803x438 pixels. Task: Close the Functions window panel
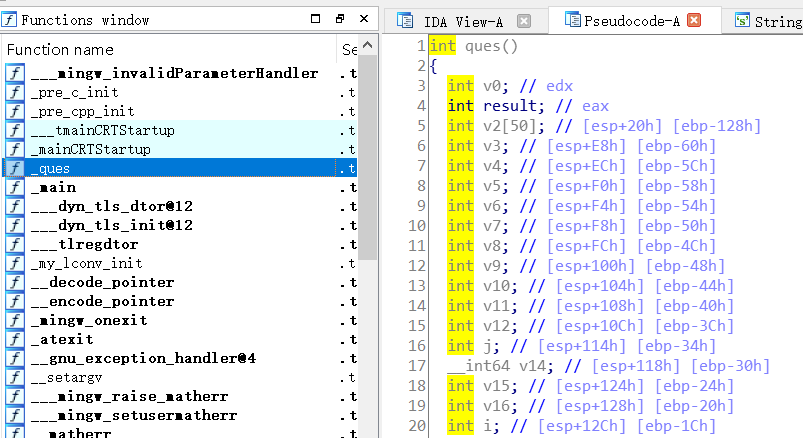point(364,19)
